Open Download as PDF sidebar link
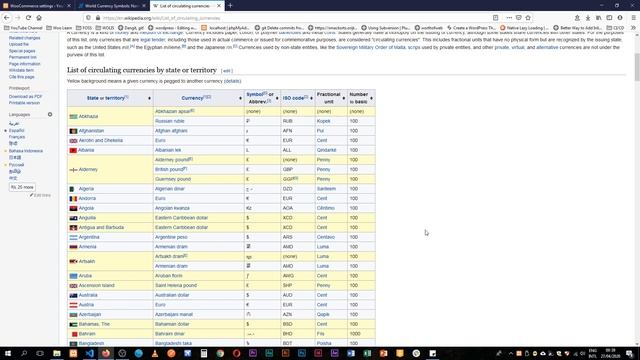The image size is (640, 360). pos(26,96)
